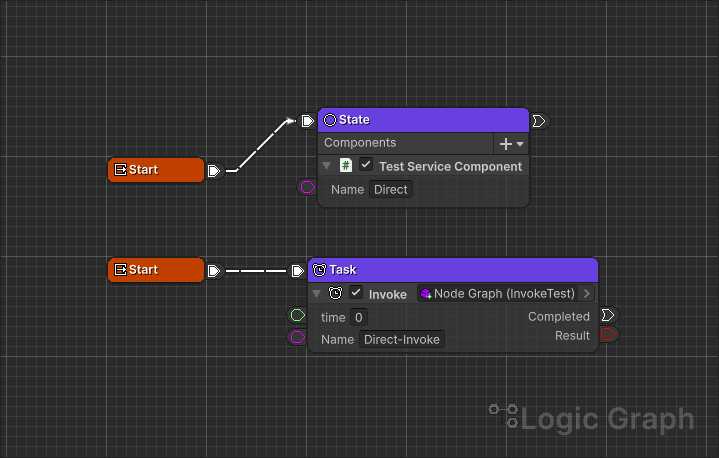The image size is (719, 458).
Task: Click the red Result output port
Action: click(608, 335)
